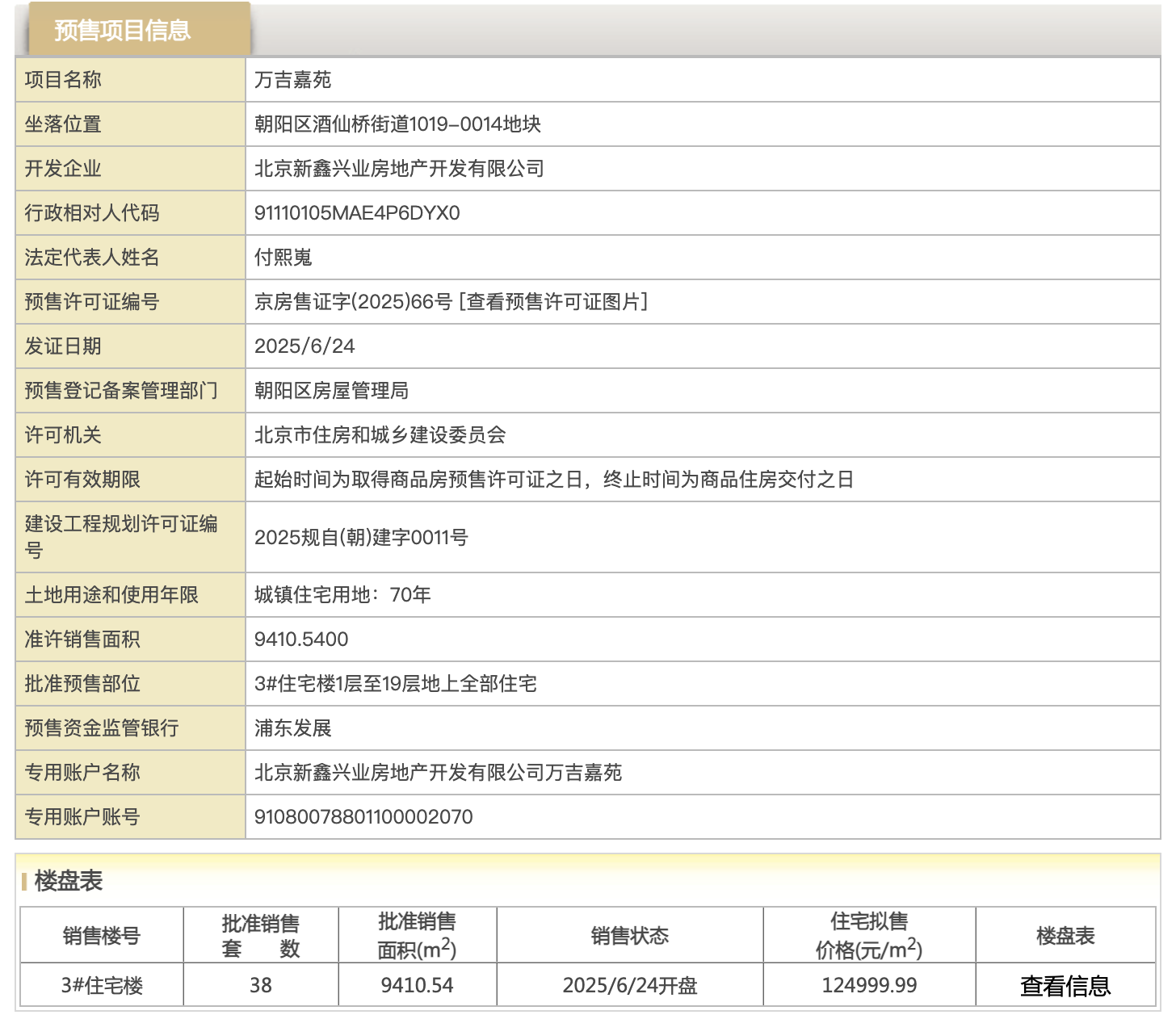Click the land use value 城镇住宅用地：70年
Image resolution: width=1176 pixels, height=1019 pixels.
click(x=342, y=595)
